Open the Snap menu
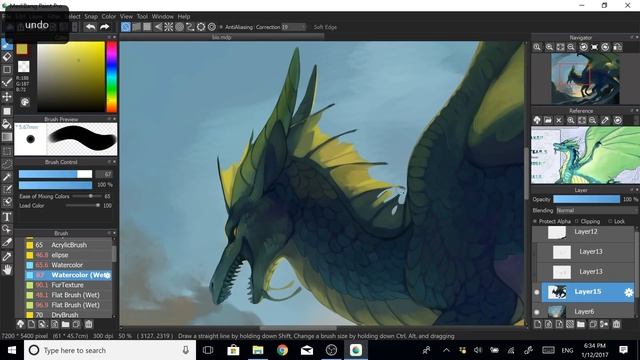Viewport: 640px width, 360px height. [91, 17]
